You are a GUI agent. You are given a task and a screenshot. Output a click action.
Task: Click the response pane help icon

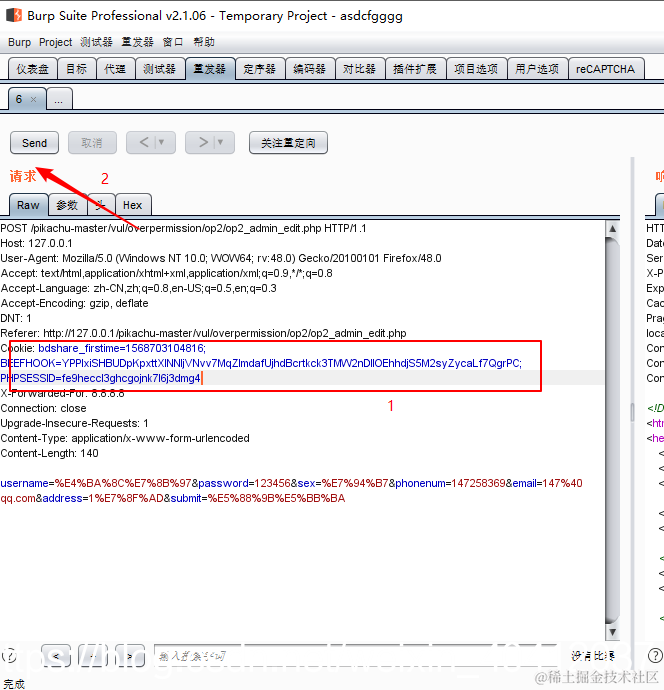pos(655,656)
